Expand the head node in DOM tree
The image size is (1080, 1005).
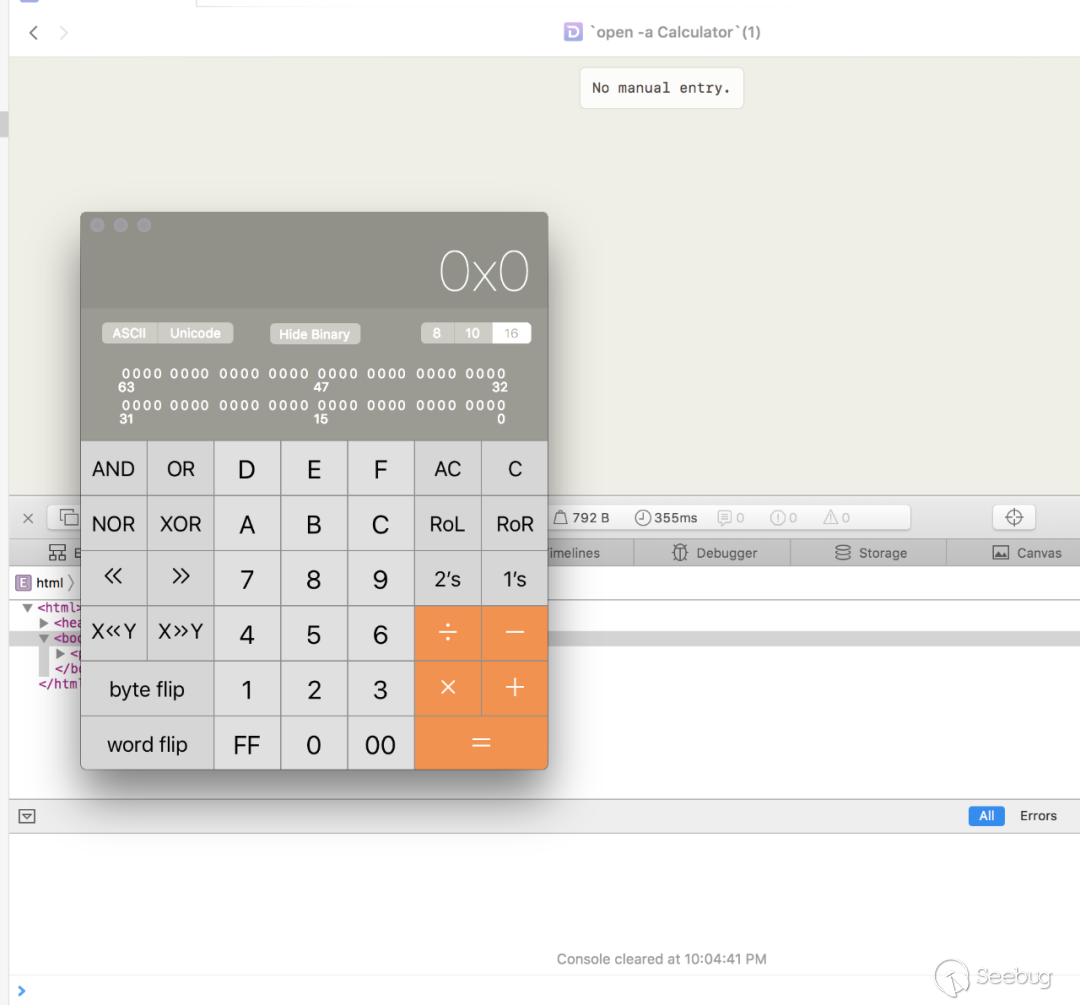pos(44,623)
